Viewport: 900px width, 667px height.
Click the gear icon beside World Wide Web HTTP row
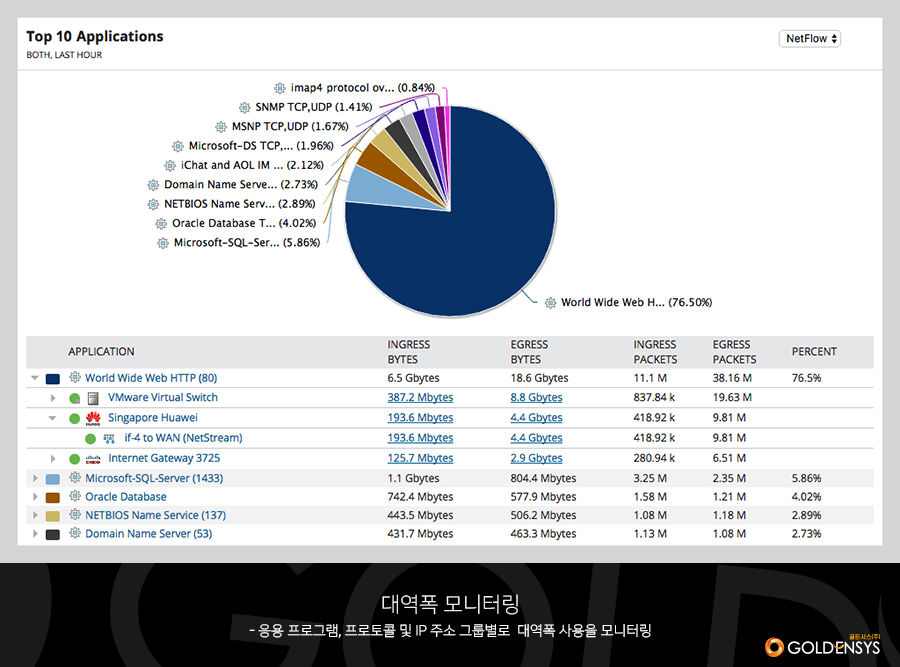click(x=75, y=377)
